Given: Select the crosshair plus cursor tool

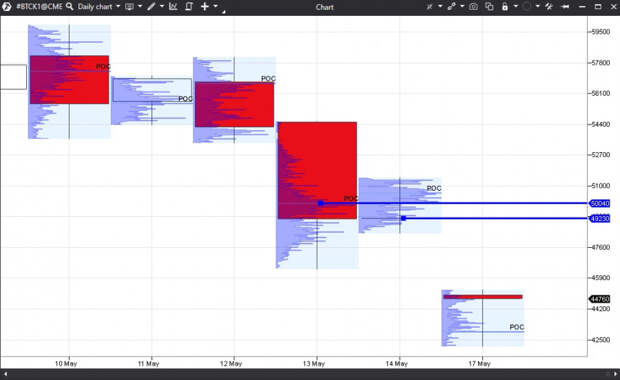Looking at the screenshot, I should point(204,6).
